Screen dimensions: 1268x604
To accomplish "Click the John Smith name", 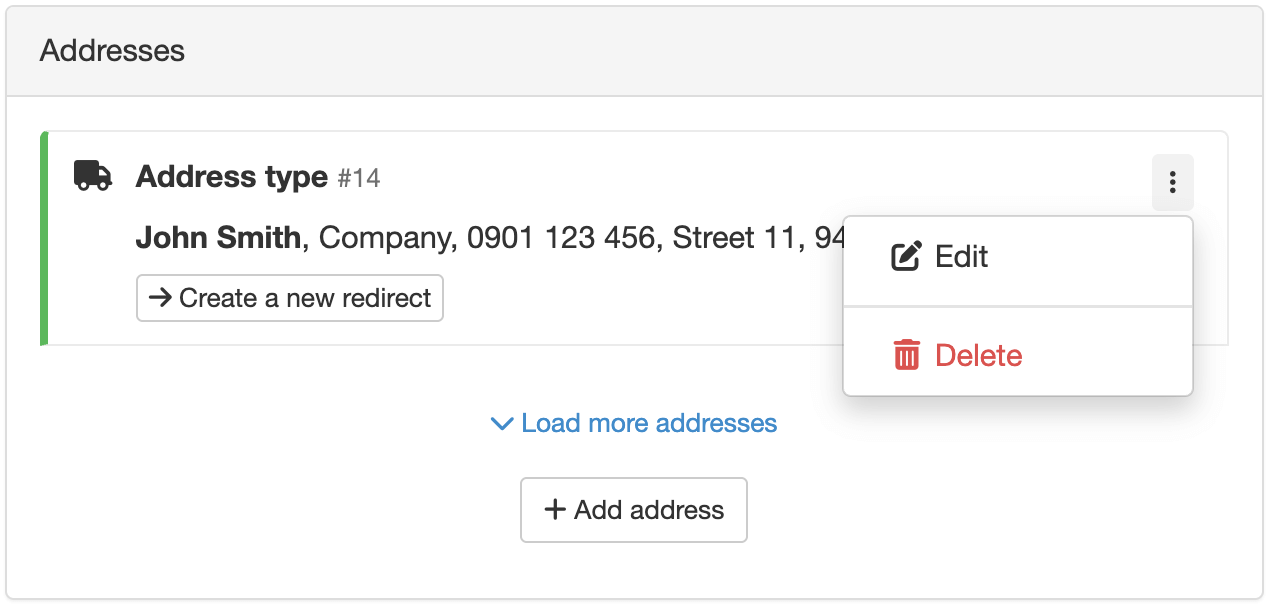I will 218,238.
